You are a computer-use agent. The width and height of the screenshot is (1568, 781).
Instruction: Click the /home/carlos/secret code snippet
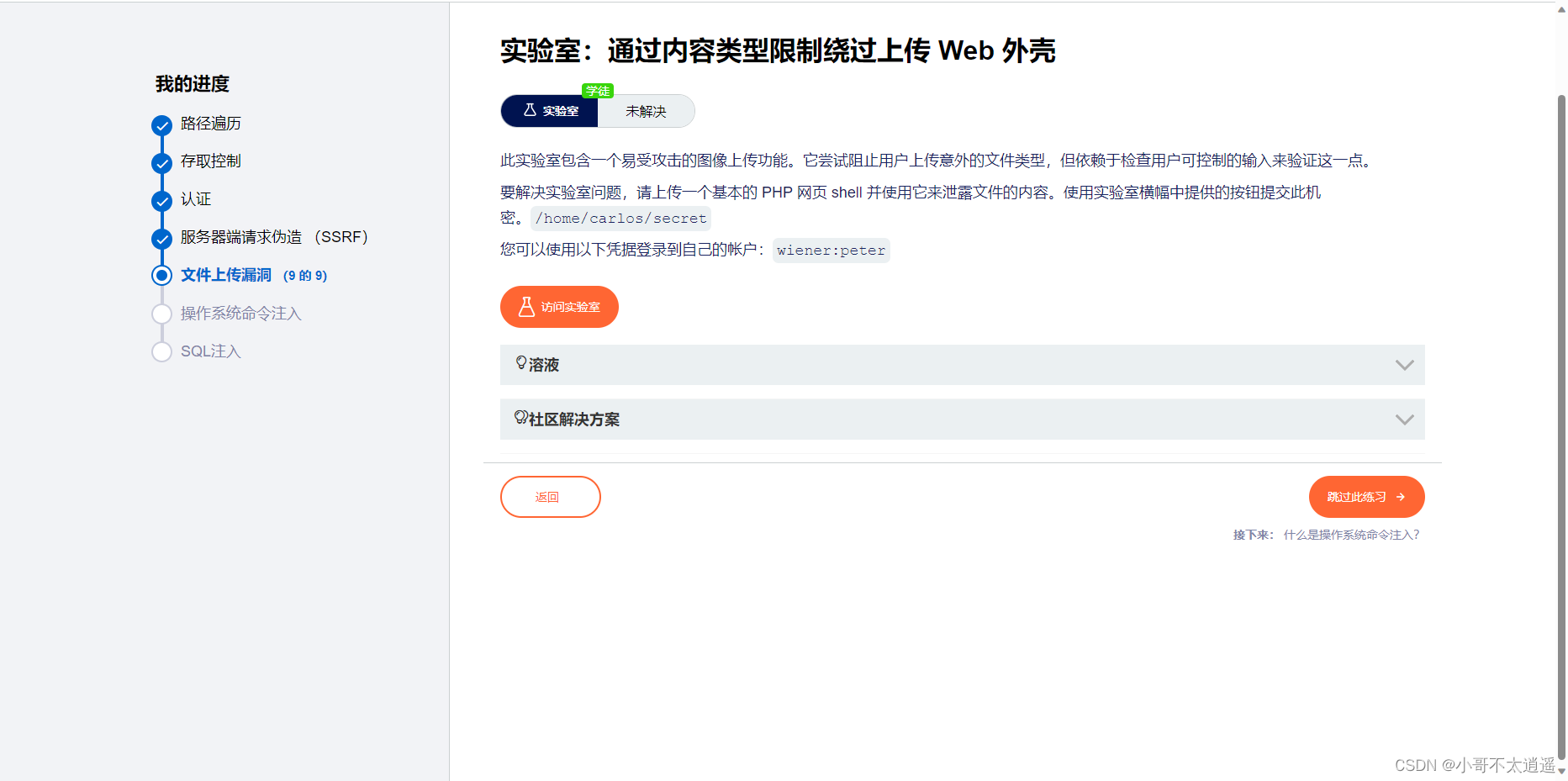620,219
